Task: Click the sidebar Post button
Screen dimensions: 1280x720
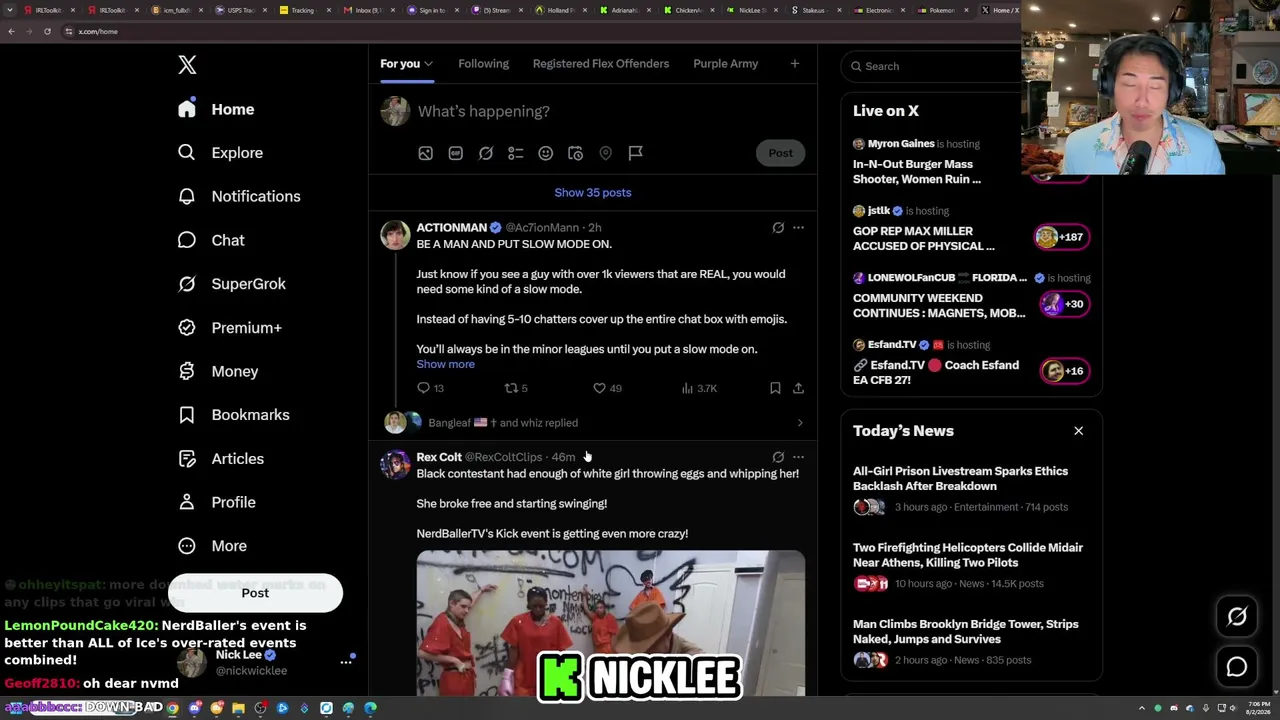Action: [255, 593]
